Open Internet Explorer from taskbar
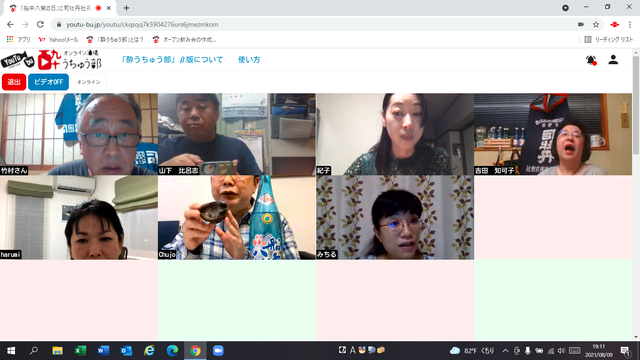Viewport: 640px width, 360px height. coord(149,351)
